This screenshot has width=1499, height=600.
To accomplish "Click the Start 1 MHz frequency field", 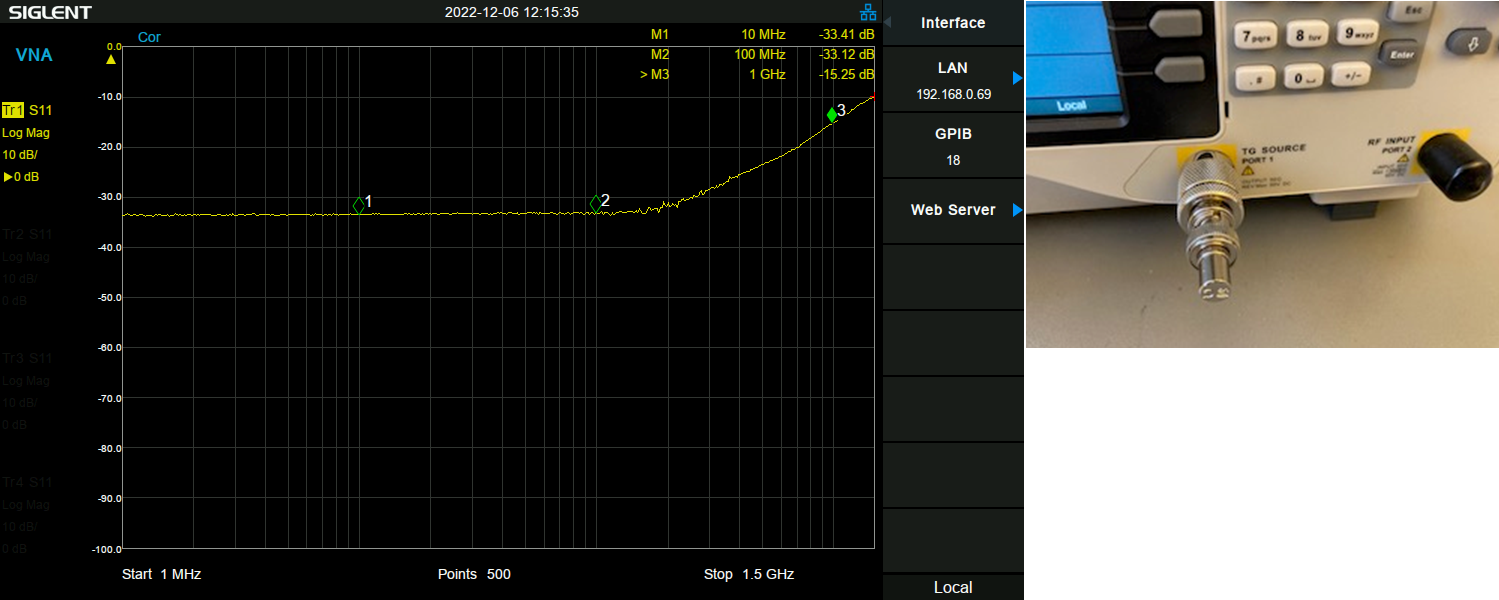I will [162, 574].
